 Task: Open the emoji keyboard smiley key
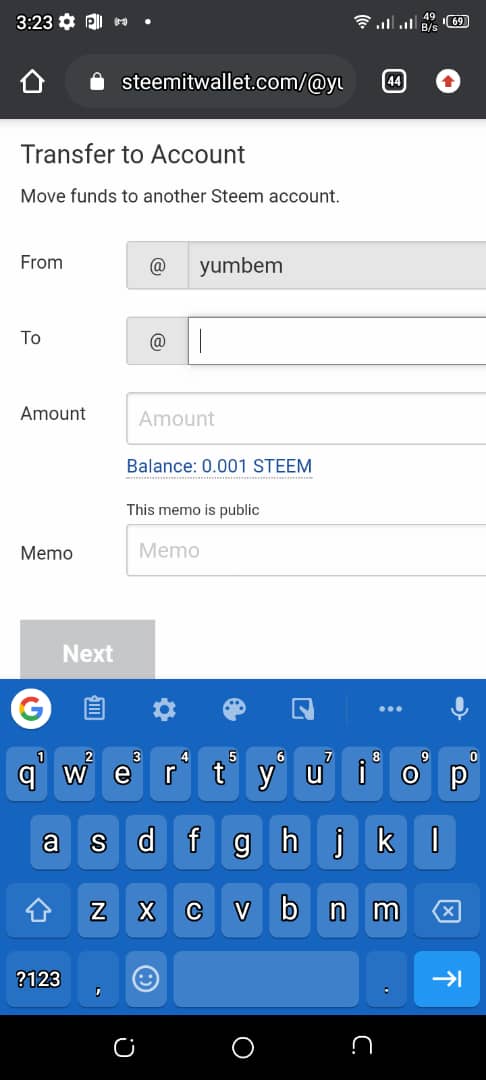[x=145, y=979]
